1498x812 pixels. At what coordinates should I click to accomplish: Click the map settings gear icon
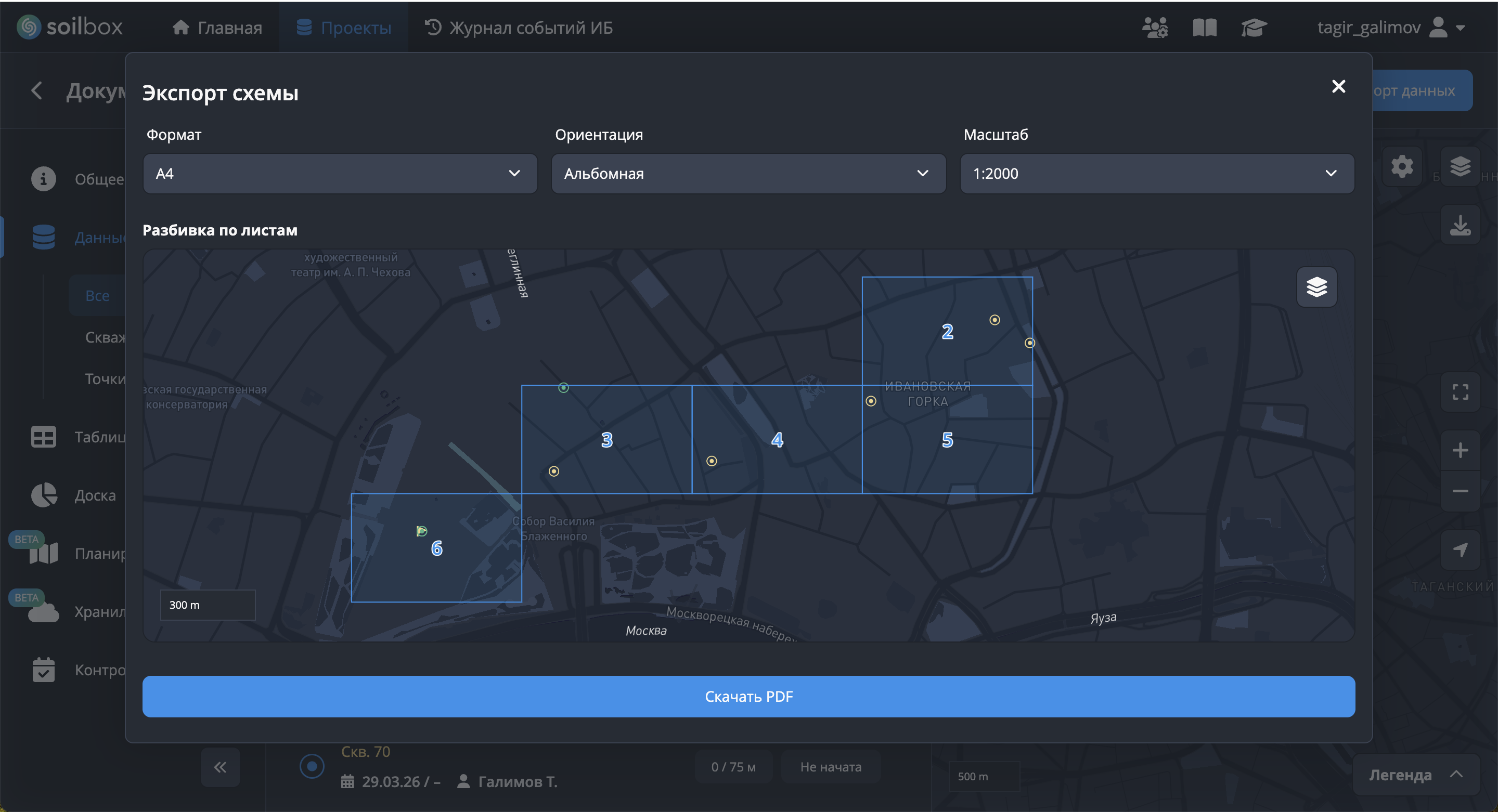coord(1402,167)
